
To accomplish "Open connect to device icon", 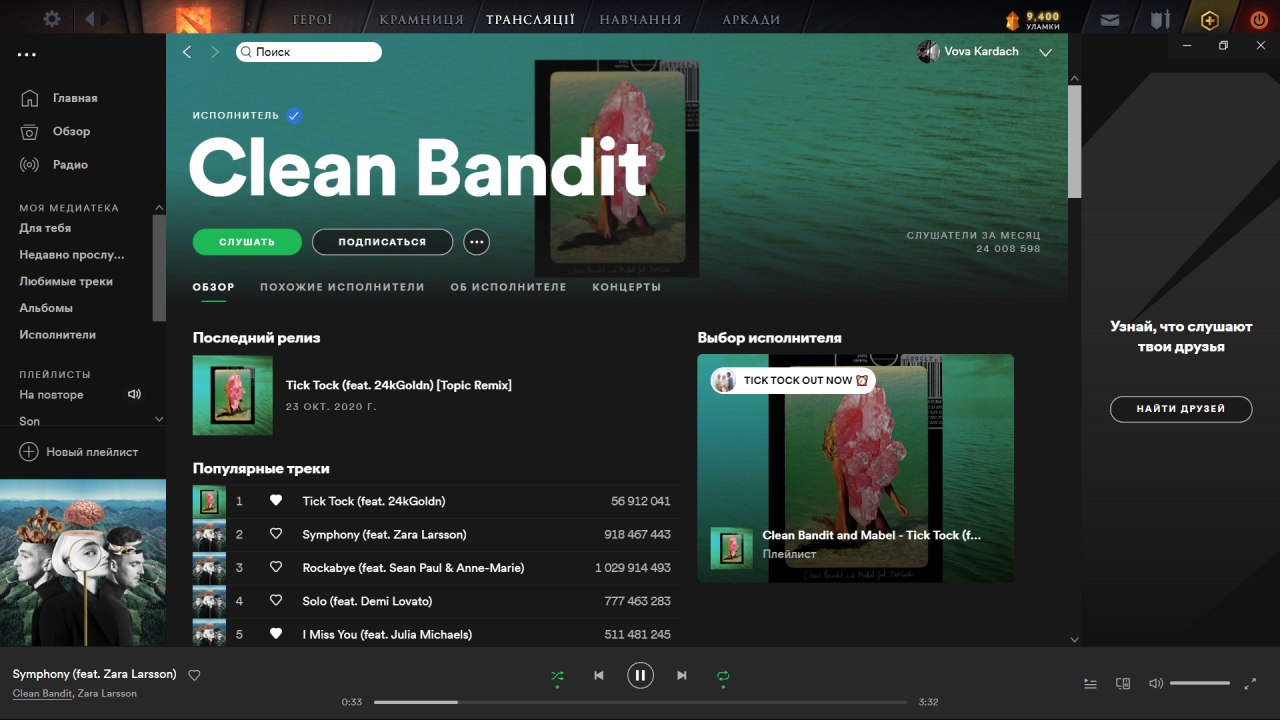I will pos(1123,684).
